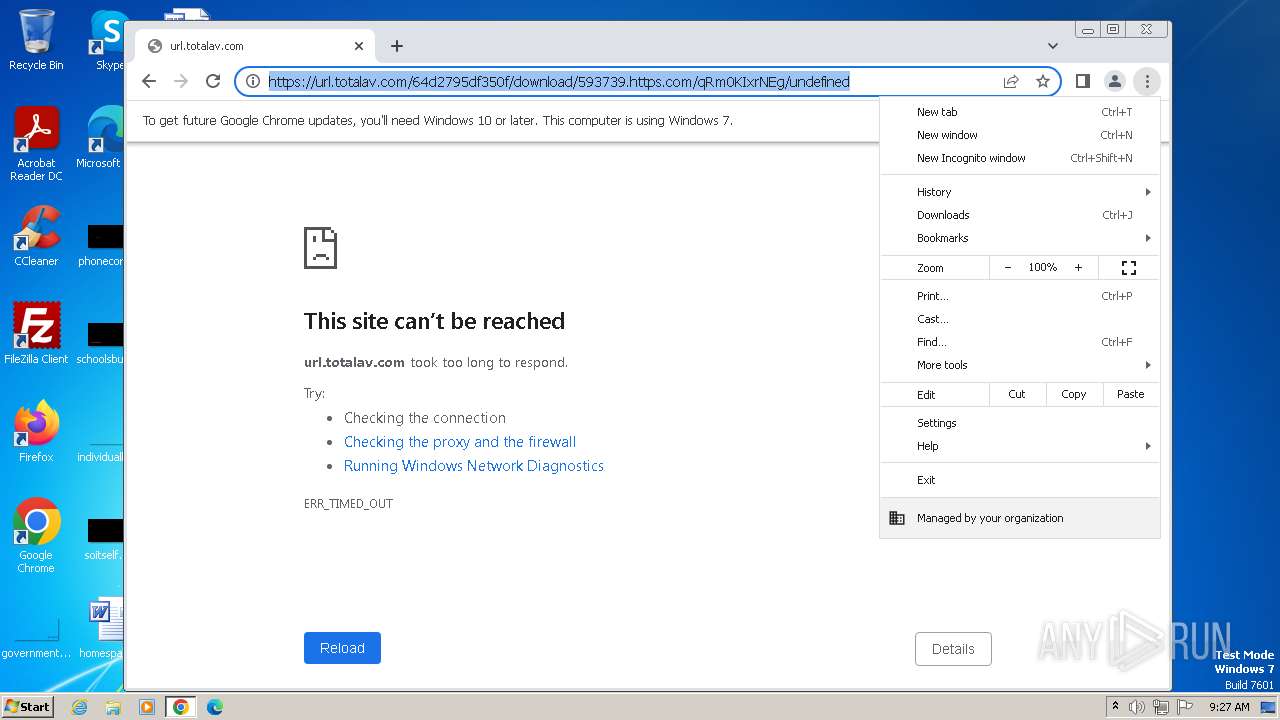Select New window menu entry
The height and width of the screenshot is (720, 1280).
pyautogui.click(x=1020, y=135)
